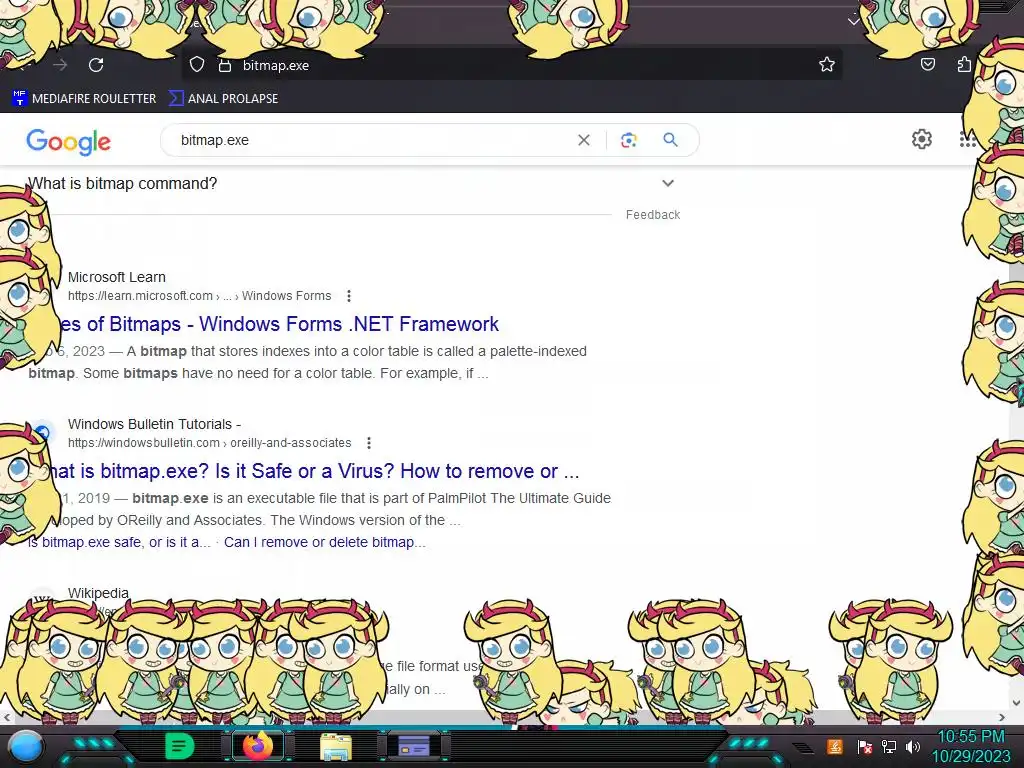Click the forward navigation arrow
Viewport: 1024px width, 768px height.
[60, 65]
